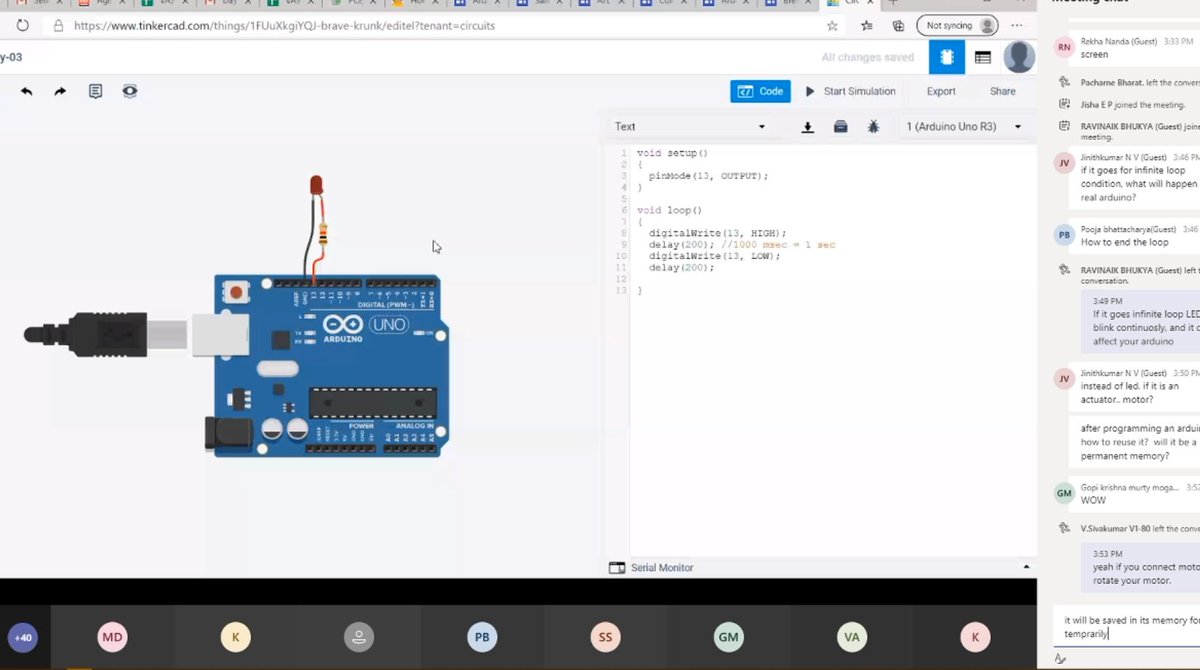Switch to Circuit view chip icon
The width and height of the screenshot is (1200, 670).
(947, 57)
